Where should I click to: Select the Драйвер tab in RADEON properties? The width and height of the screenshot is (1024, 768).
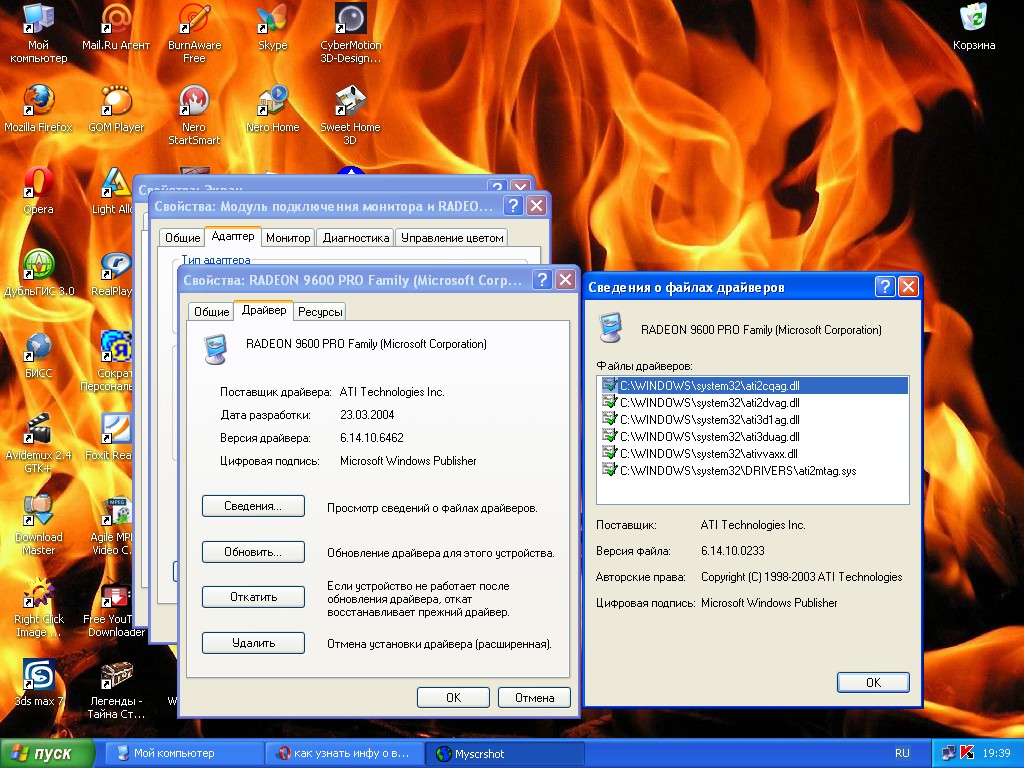(264, 310)
